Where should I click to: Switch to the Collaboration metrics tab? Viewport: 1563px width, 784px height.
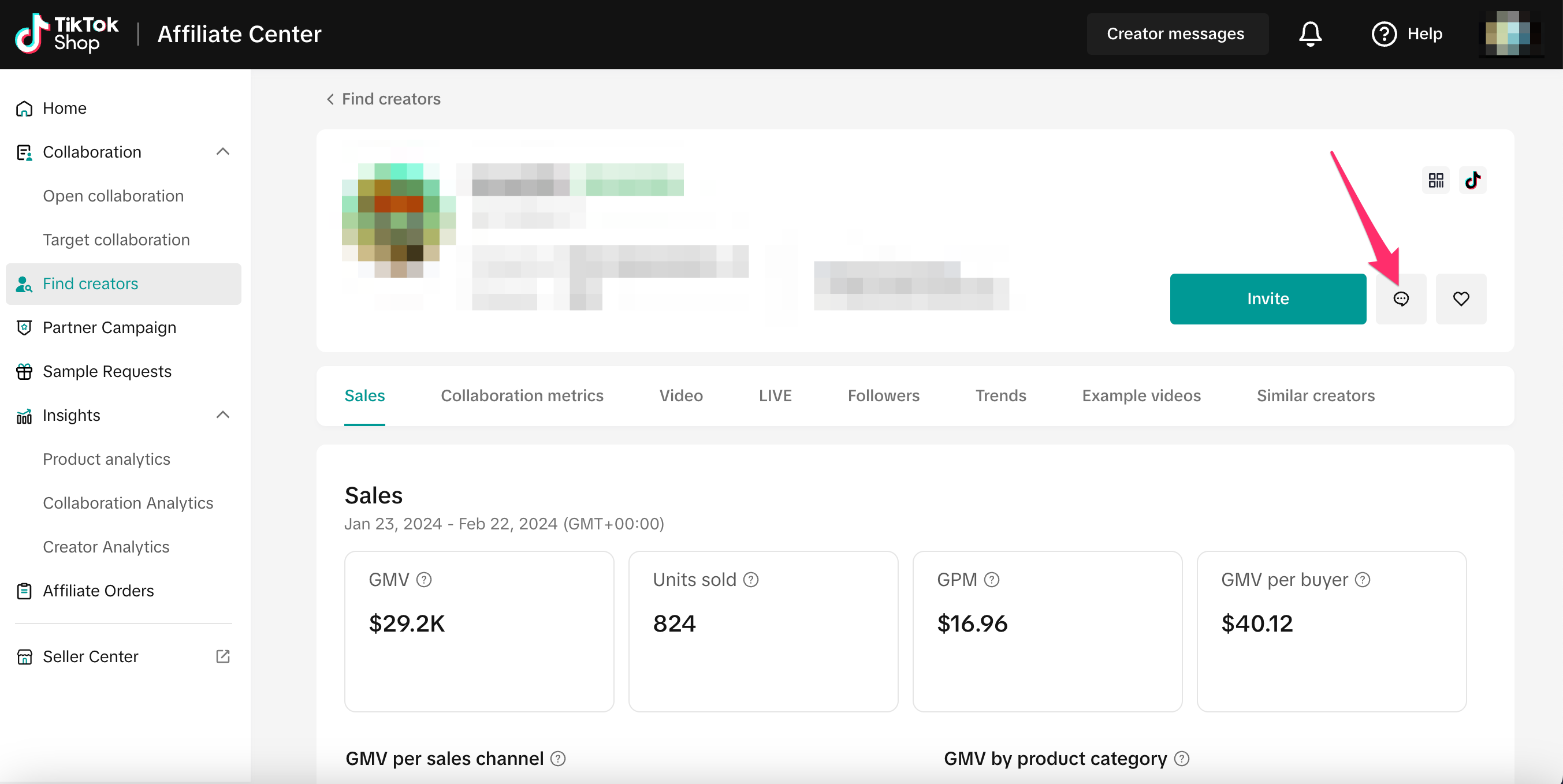[x=522, y=395]
